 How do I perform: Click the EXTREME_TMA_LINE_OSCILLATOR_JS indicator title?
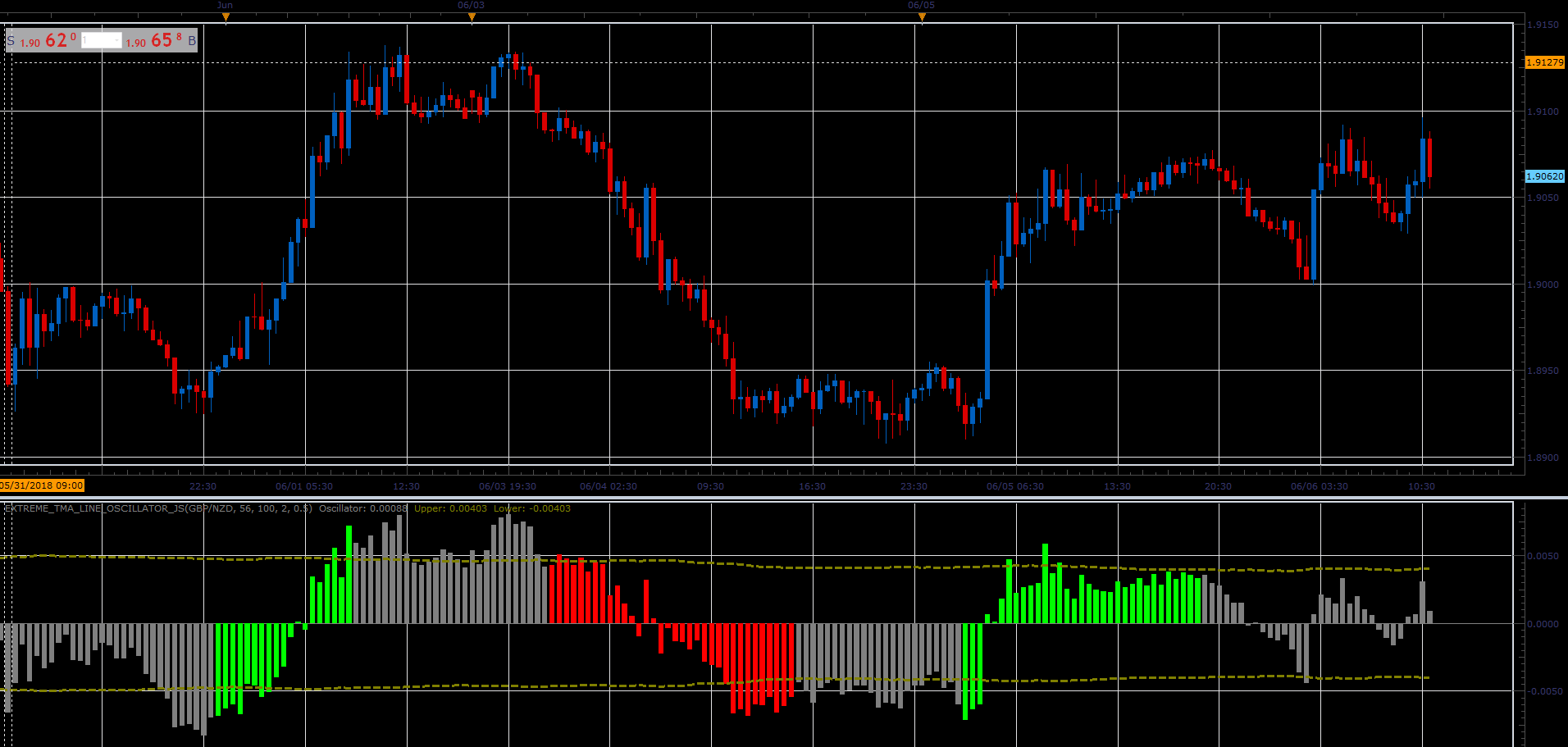(x=158, y=508)
